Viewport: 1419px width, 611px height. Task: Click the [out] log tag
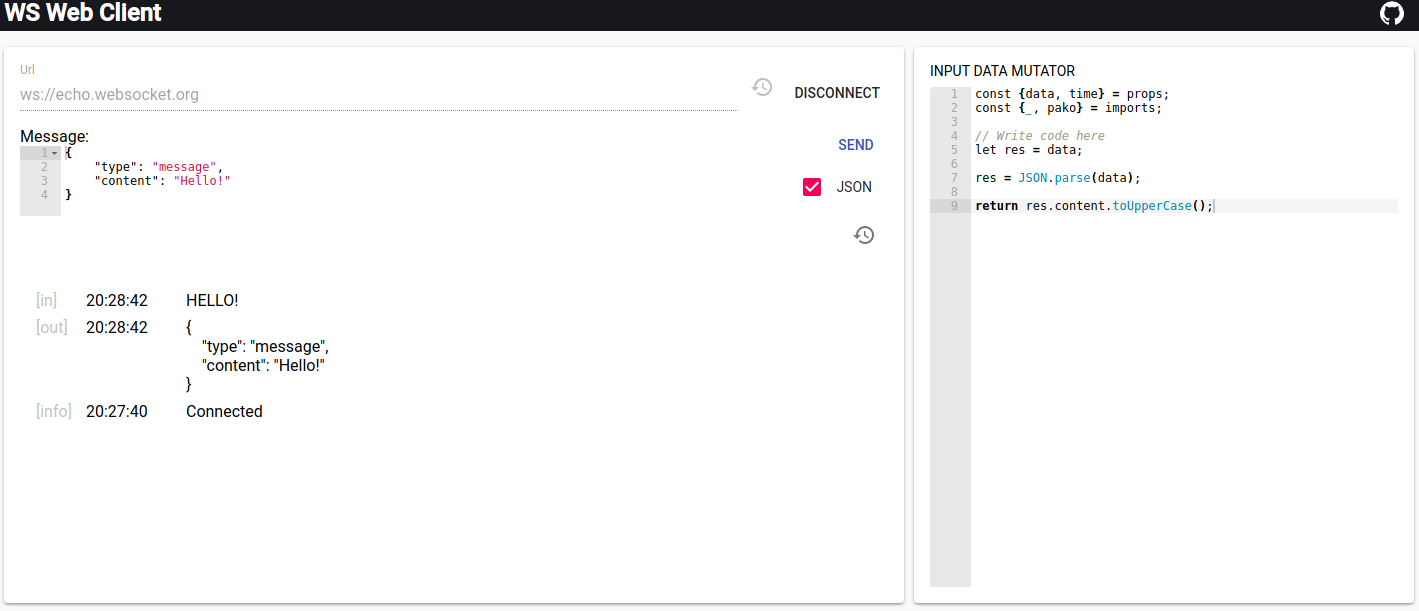(x=52, y=327)
